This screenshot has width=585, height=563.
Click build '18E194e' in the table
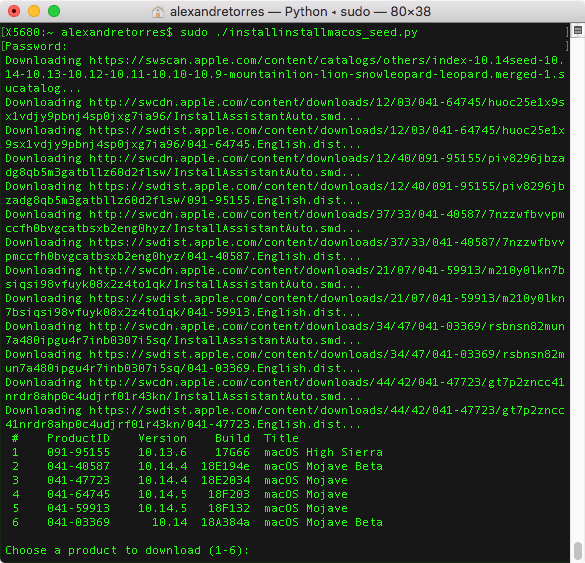(x=225, y=466)
